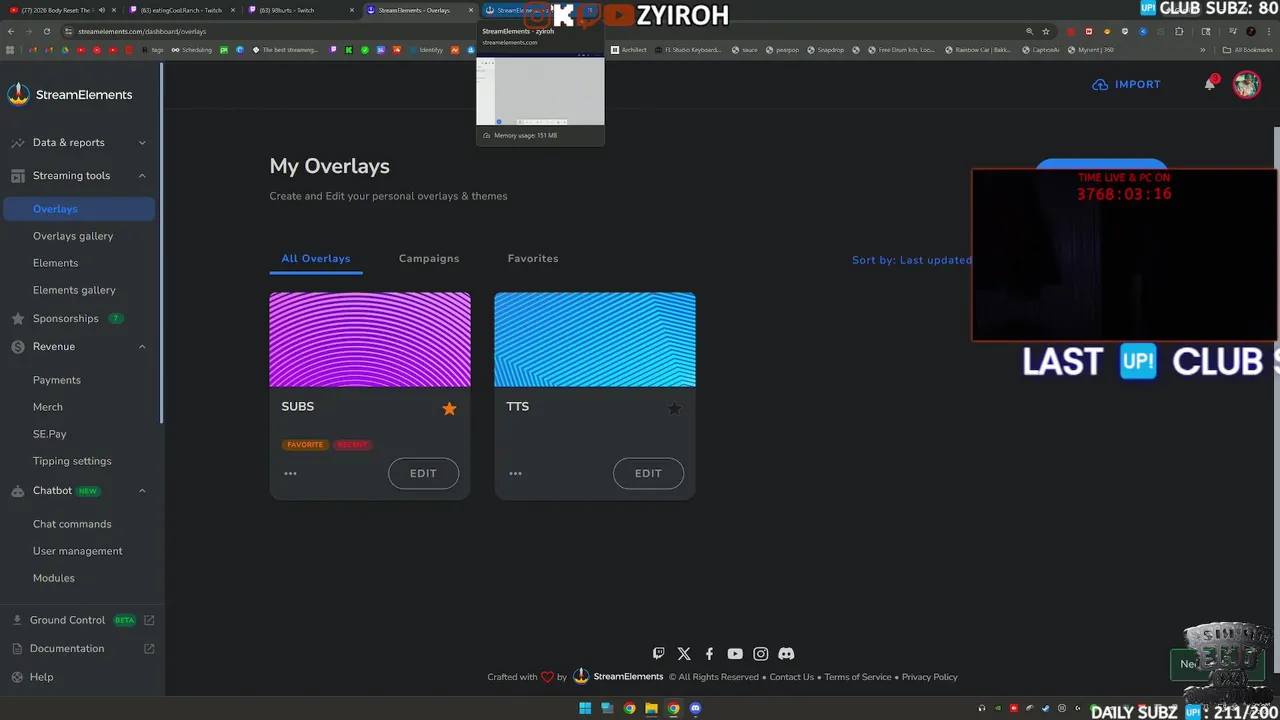The image size is (1280, 720).
Task: Click the IMPORT button
Action: click(x=1126, y=84)
